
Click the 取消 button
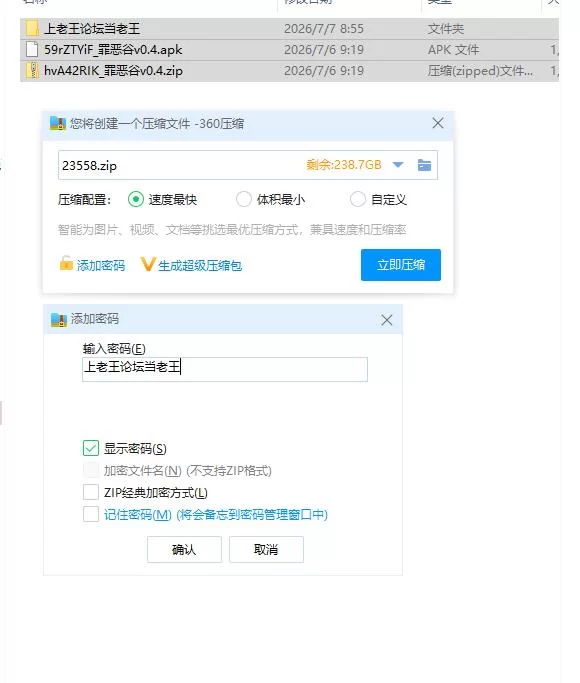(266, 550)
